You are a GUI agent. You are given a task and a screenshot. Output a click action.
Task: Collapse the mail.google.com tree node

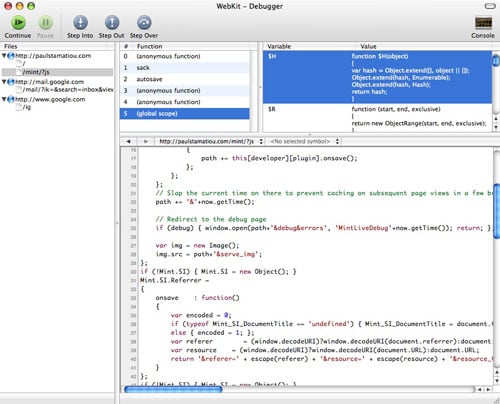[4, 82]
